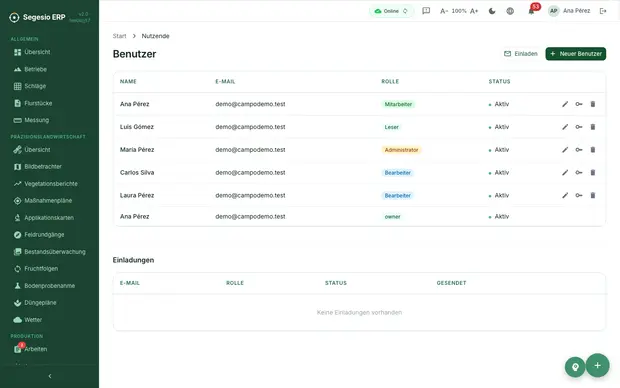Edit Luis Gómez with the pencil icon
The height and width of the screenshot is (388, 620).
[565, 127]
